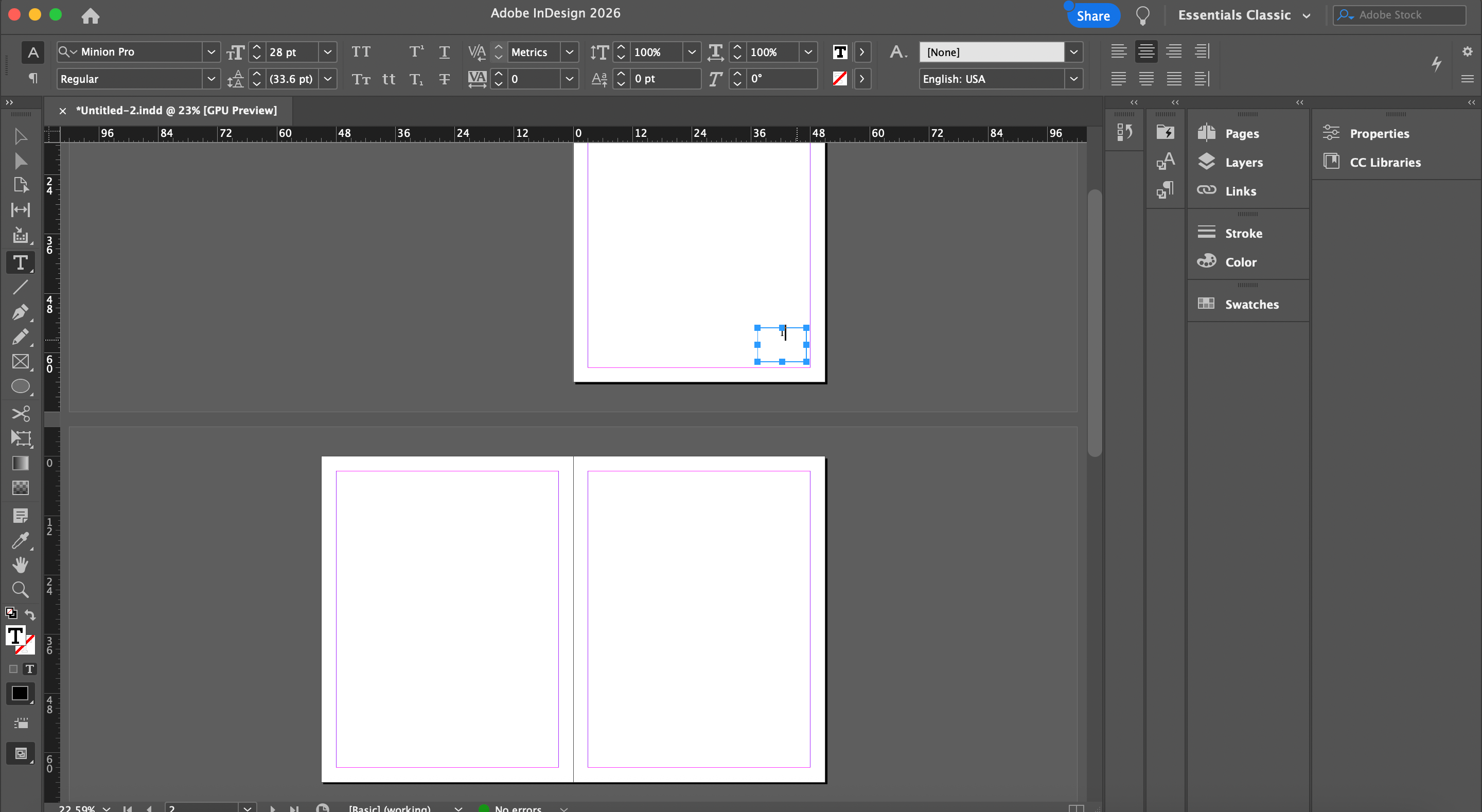Click the black Apply Color swatch
Image resolution: width=1482 pixels, height=812 pixels.
click(20, 694)
